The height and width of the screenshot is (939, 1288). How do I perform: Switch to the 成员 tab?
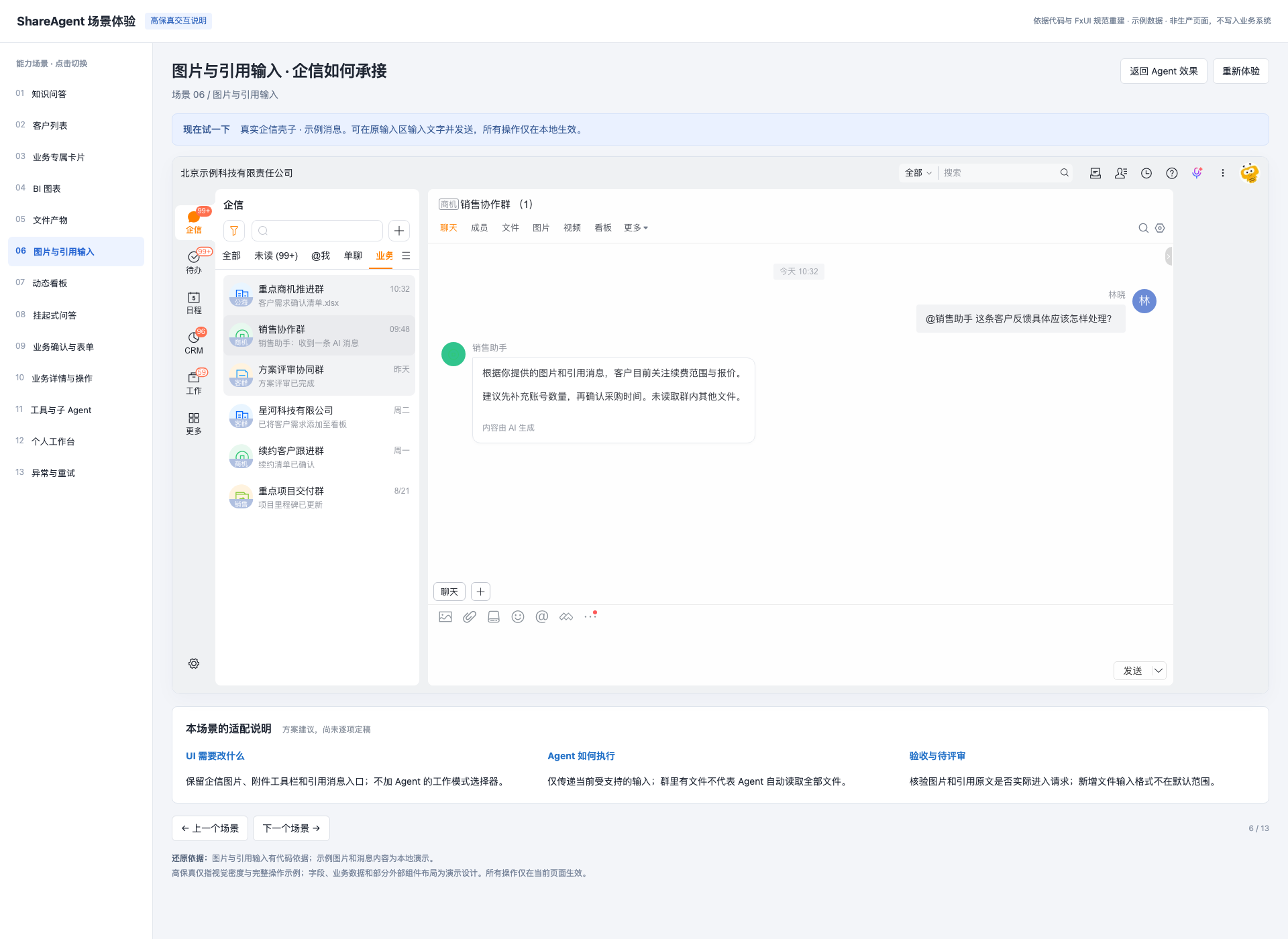click(x=479, y=228)
